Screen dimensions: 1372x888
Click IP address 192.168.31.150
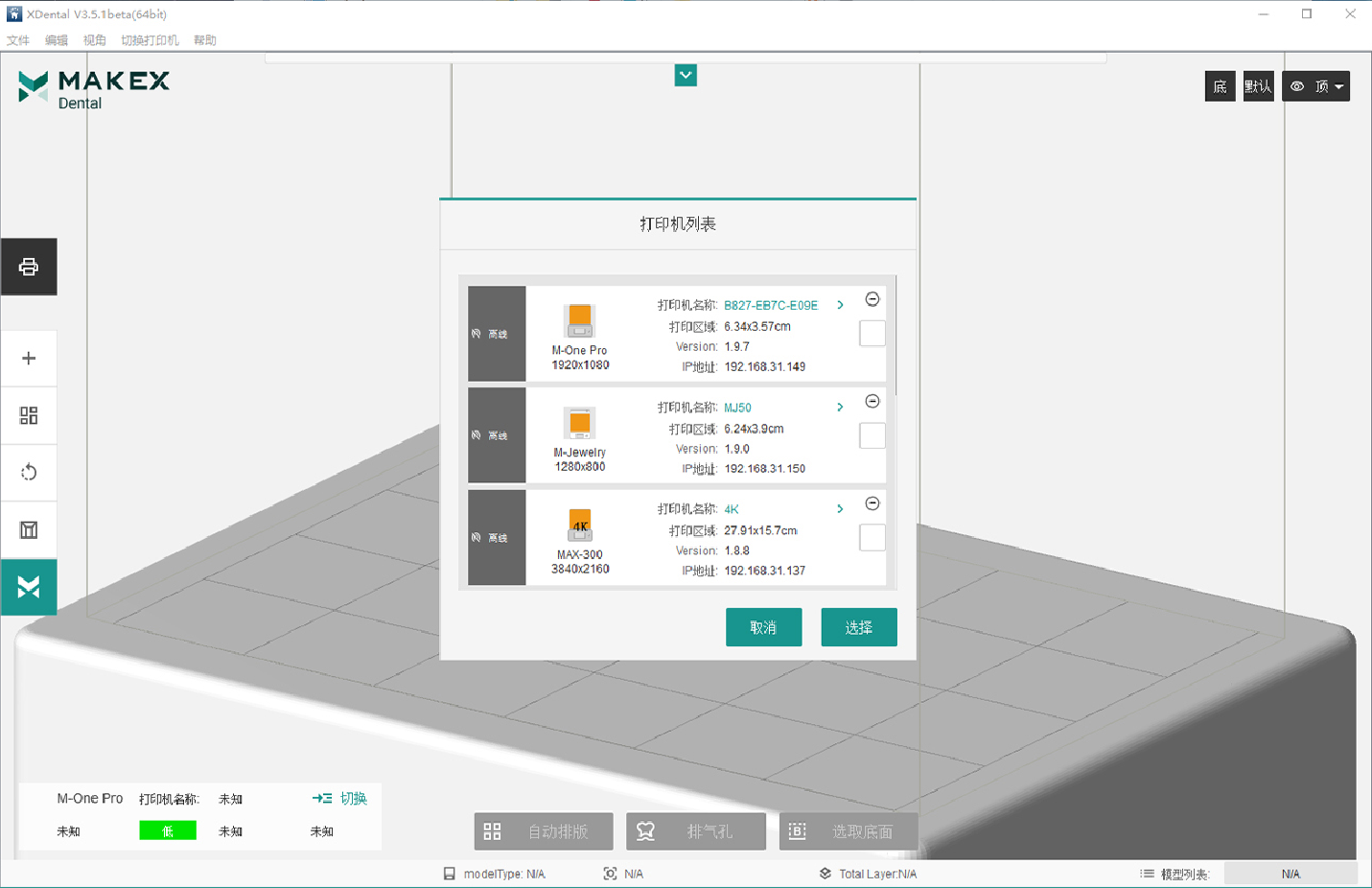tap(765, 469)
